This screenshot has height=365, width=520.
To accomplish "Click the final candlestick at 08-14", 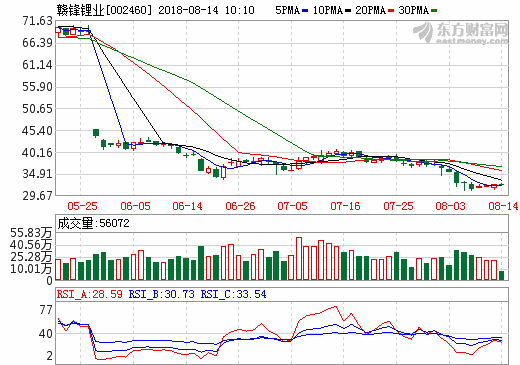I will click(501, 184).
